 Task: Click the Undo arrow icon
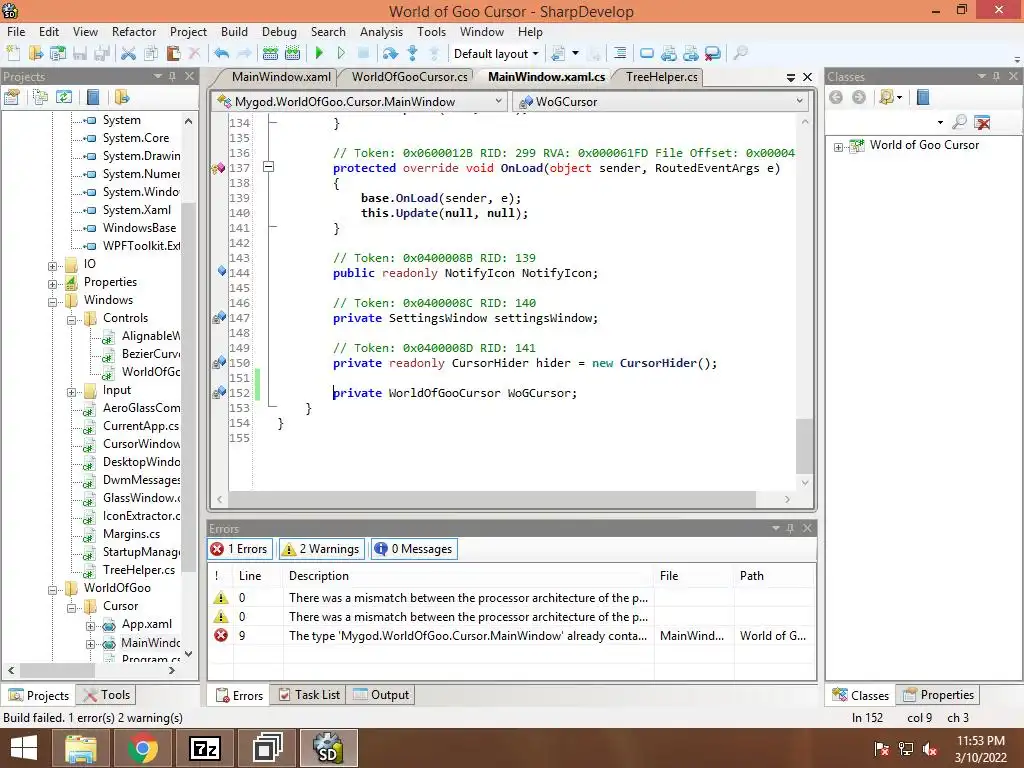[x=221, y=54]
